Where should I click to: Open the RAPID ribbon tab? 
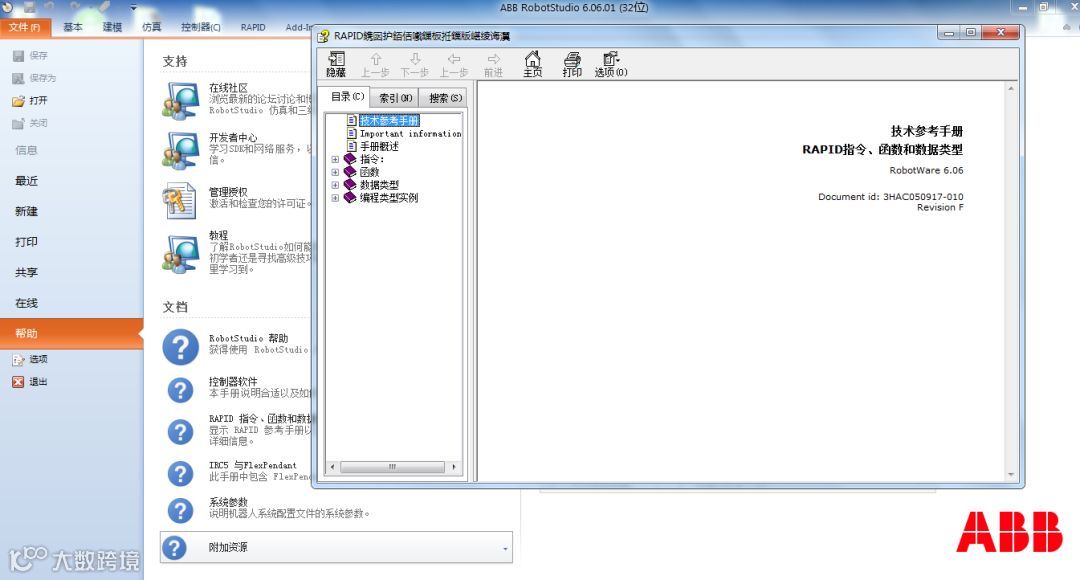[253, 28]
